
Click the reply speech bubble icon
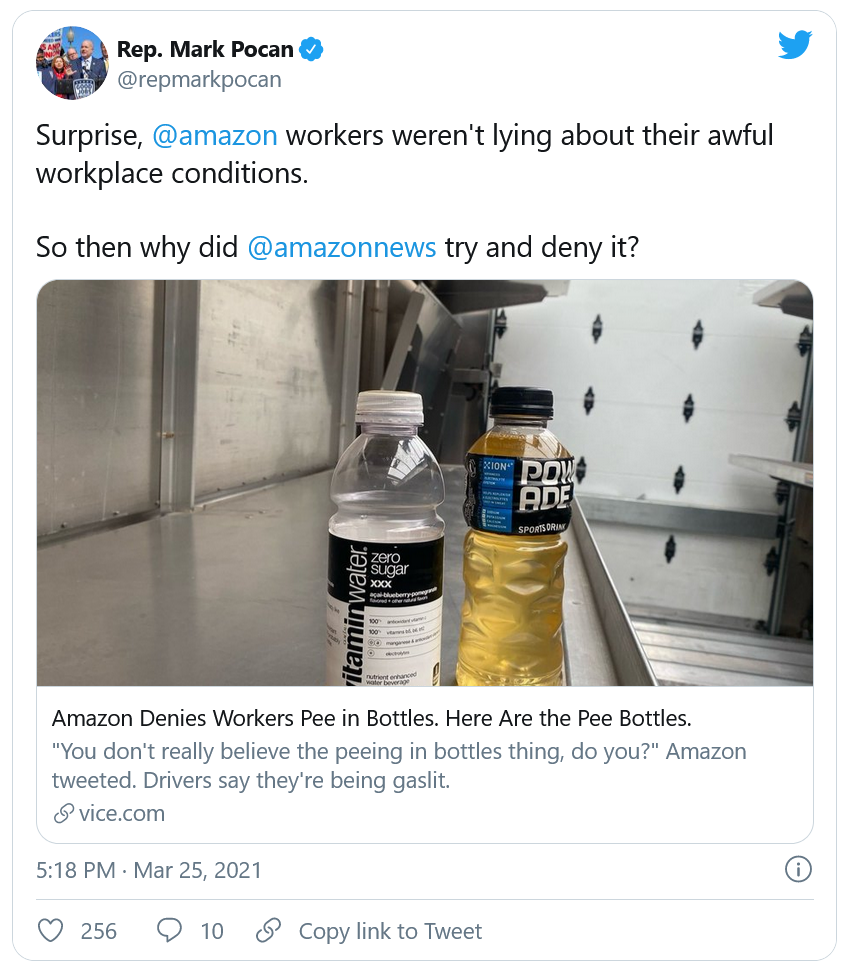[170, 931]
